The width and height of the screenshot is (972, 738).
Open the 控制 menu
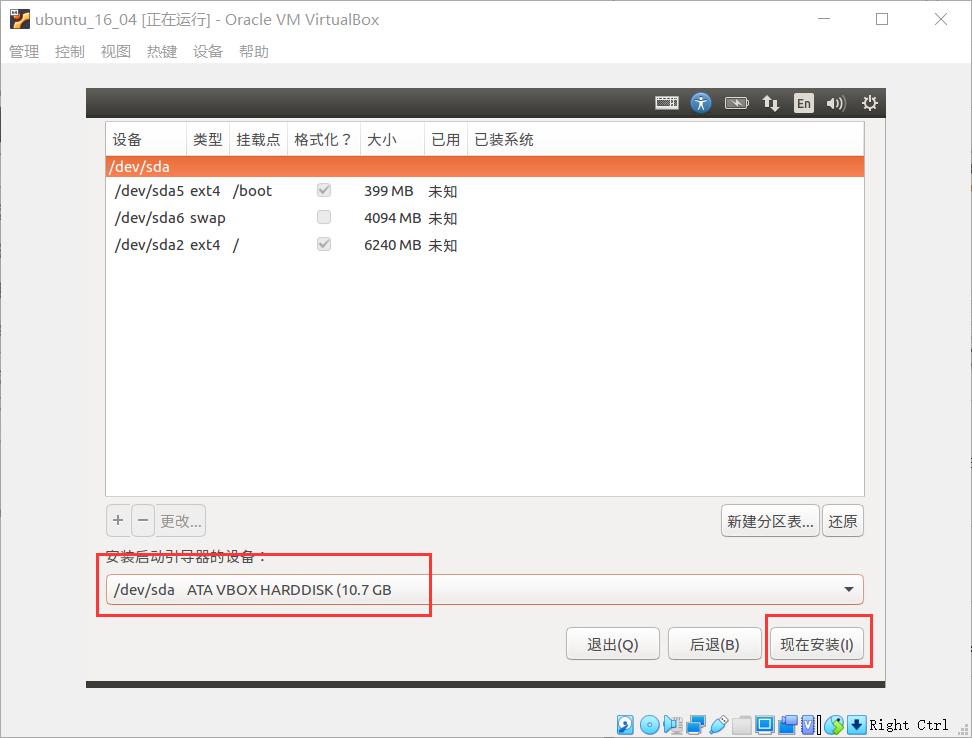(x=69, y=51)
